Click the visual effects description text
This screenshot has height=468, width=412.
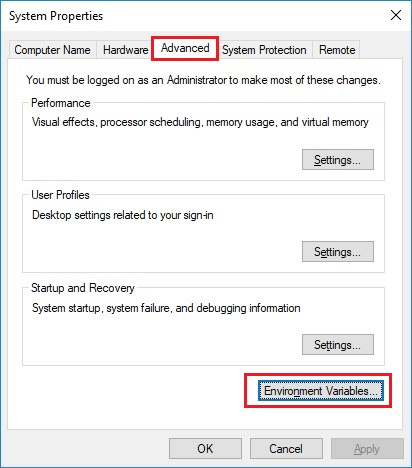[200, 122]
